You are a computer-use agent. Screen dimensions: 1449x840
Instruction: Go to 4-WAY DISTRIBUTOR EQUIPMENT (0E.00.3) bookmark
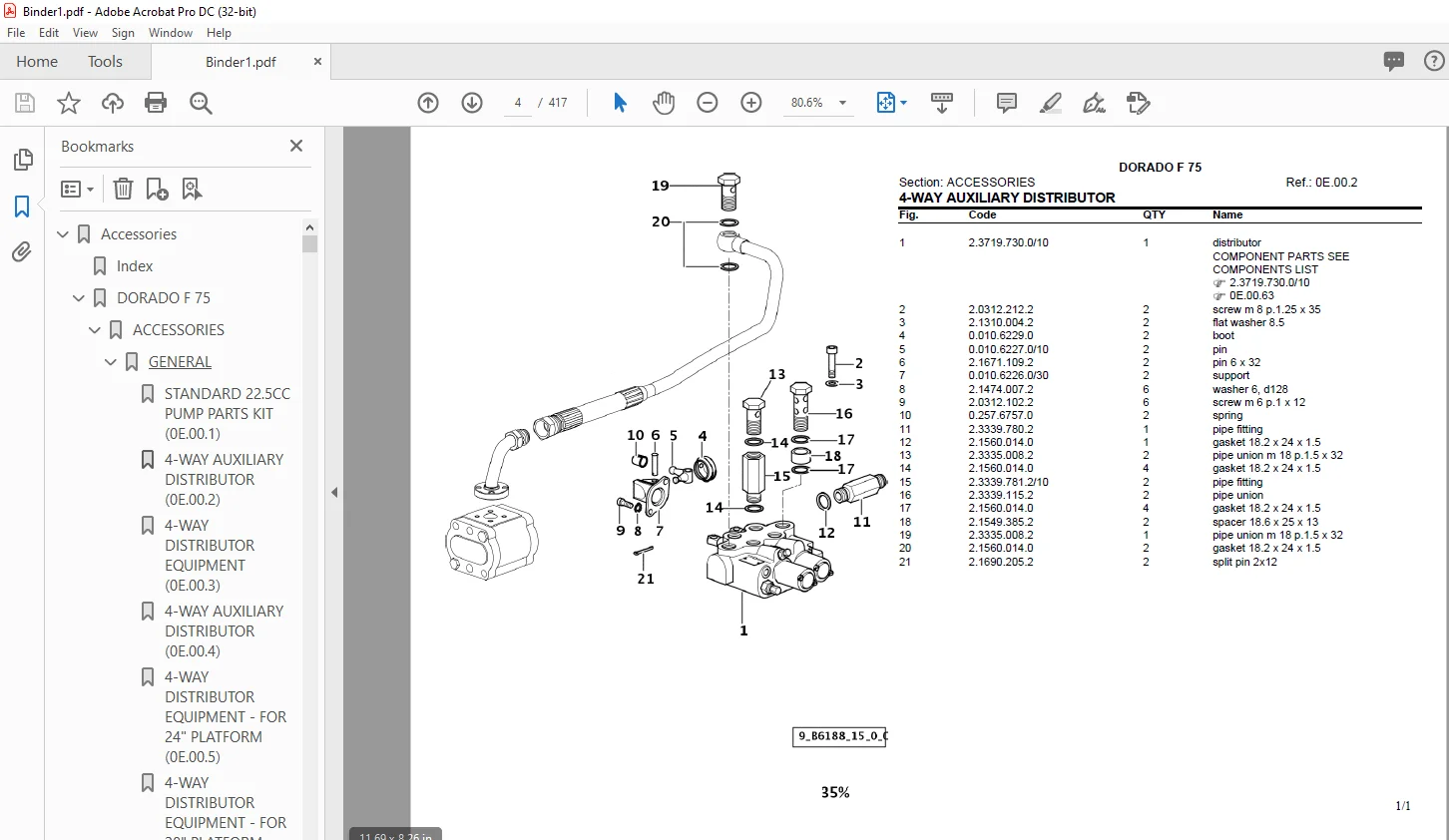pos(211,556)
